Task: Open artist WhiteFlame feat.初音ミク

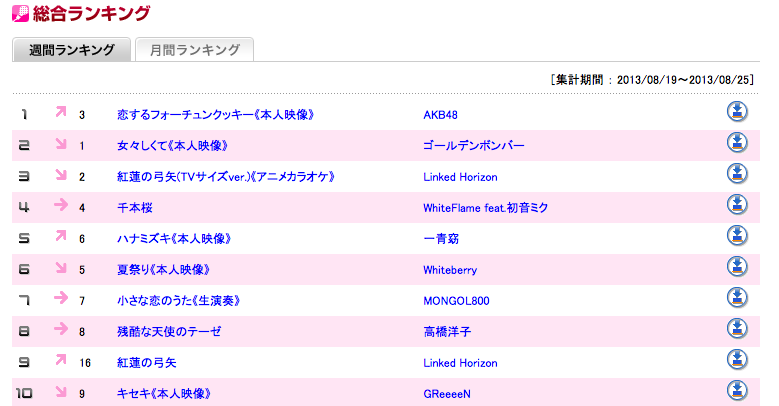Action: (485, 208)
